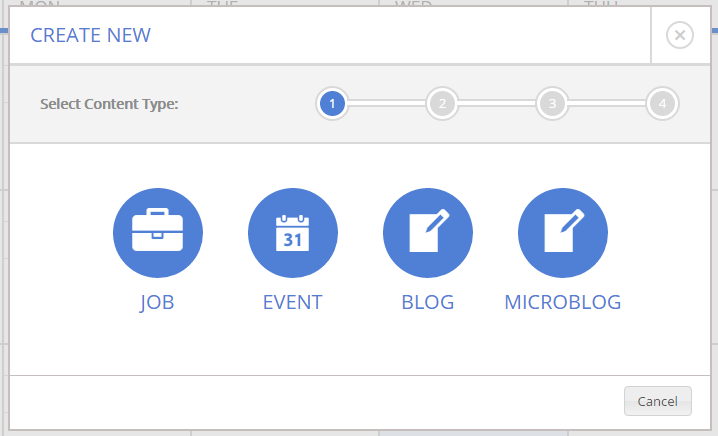Click the EVENT text label
The image size is (718, 436).
(x=293, y=302)
